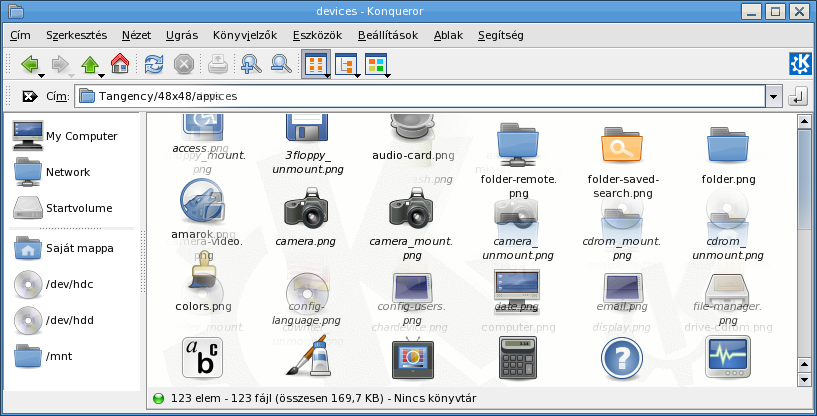Open the back history dropdown arrow

tap(41, 76)
